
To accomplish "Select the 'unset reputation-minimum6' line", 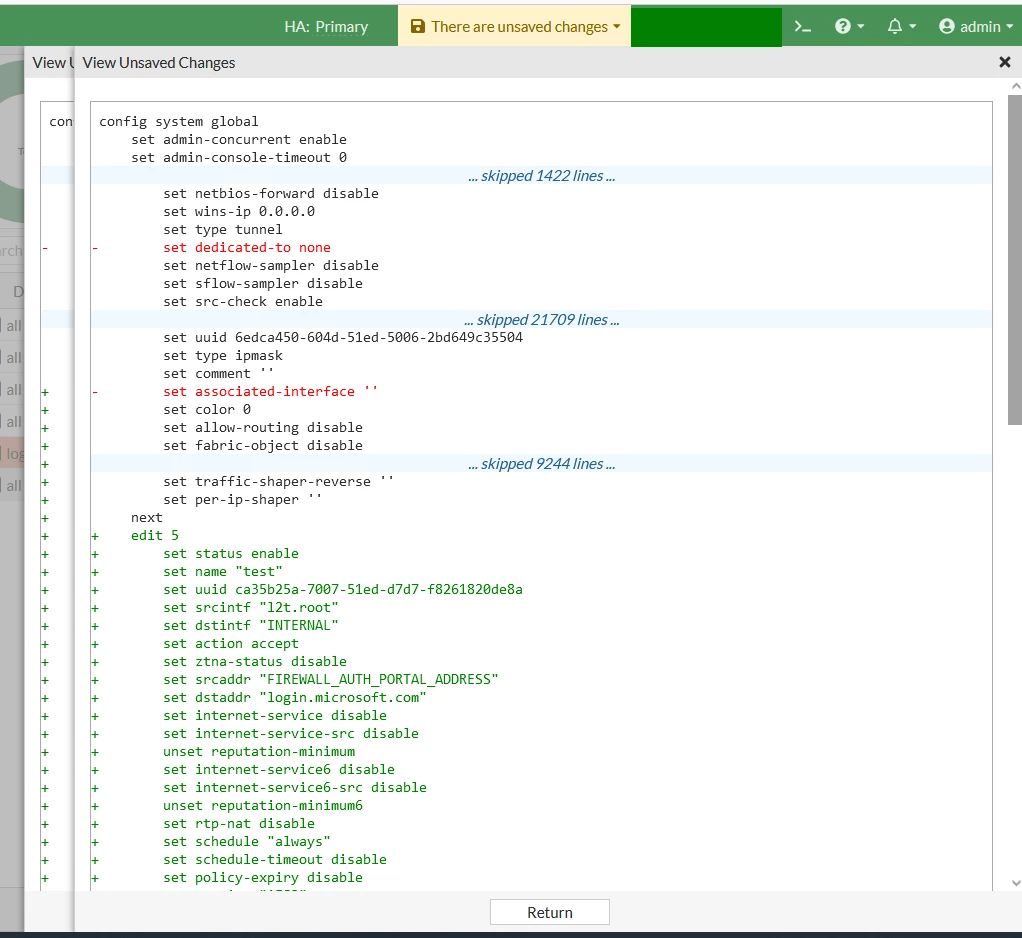I will [x=263, y=805].
